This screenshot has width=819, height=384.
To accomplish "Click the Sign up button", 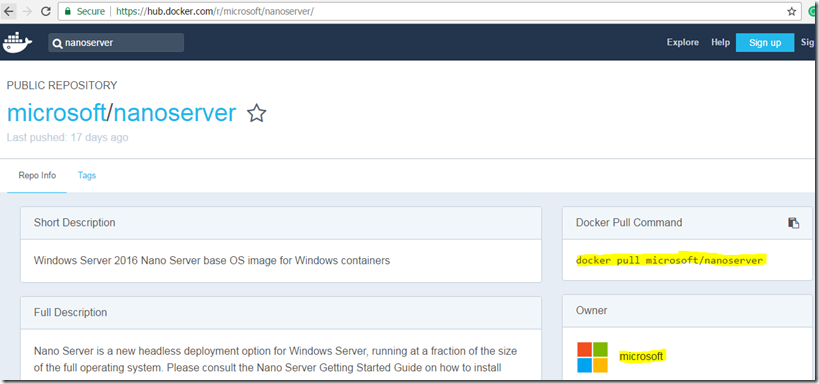I will point(765,43).
